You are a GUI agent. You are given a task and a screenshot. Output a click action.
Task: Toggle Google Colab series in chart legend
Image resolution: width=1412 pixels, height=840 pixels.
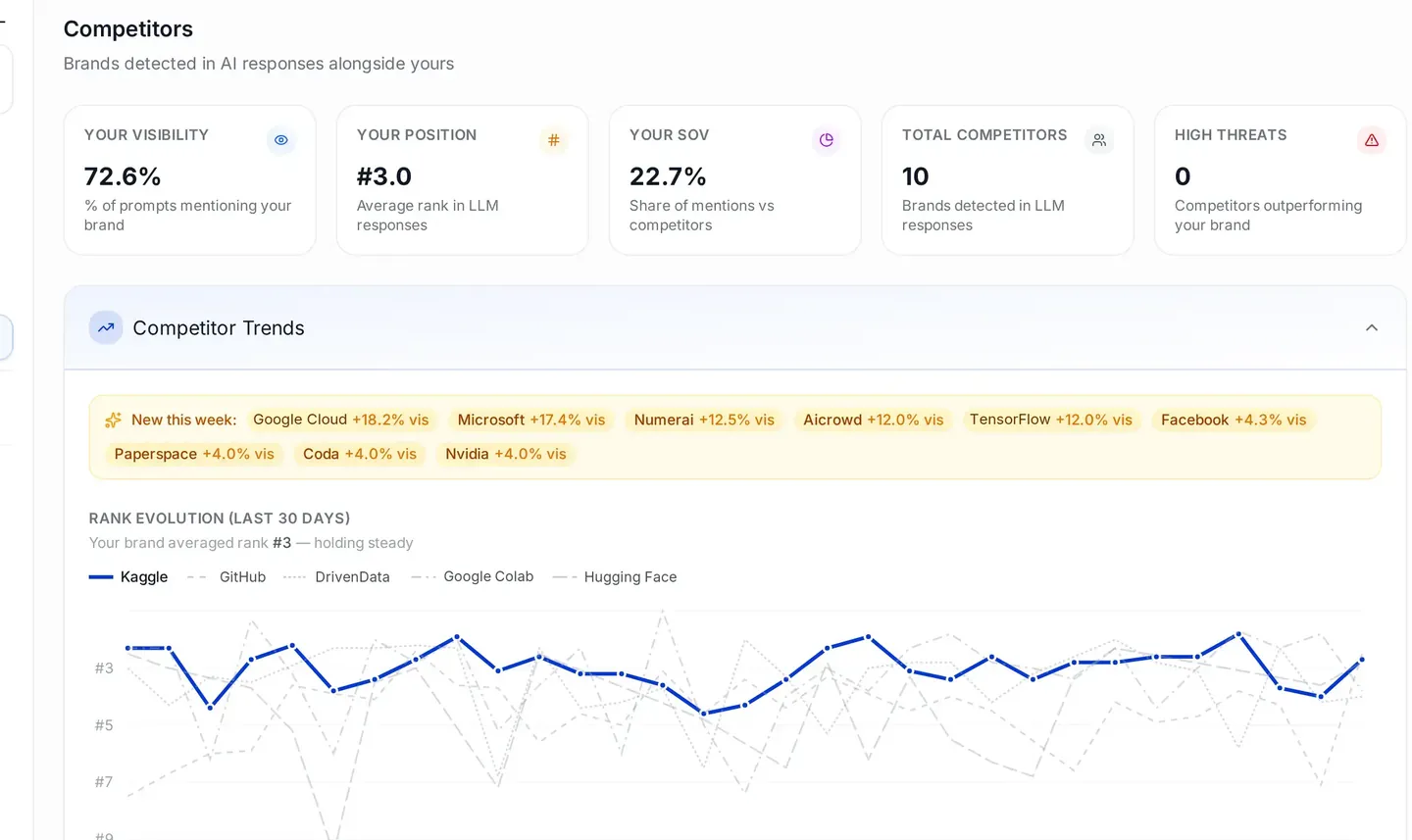tap(473, 576)
